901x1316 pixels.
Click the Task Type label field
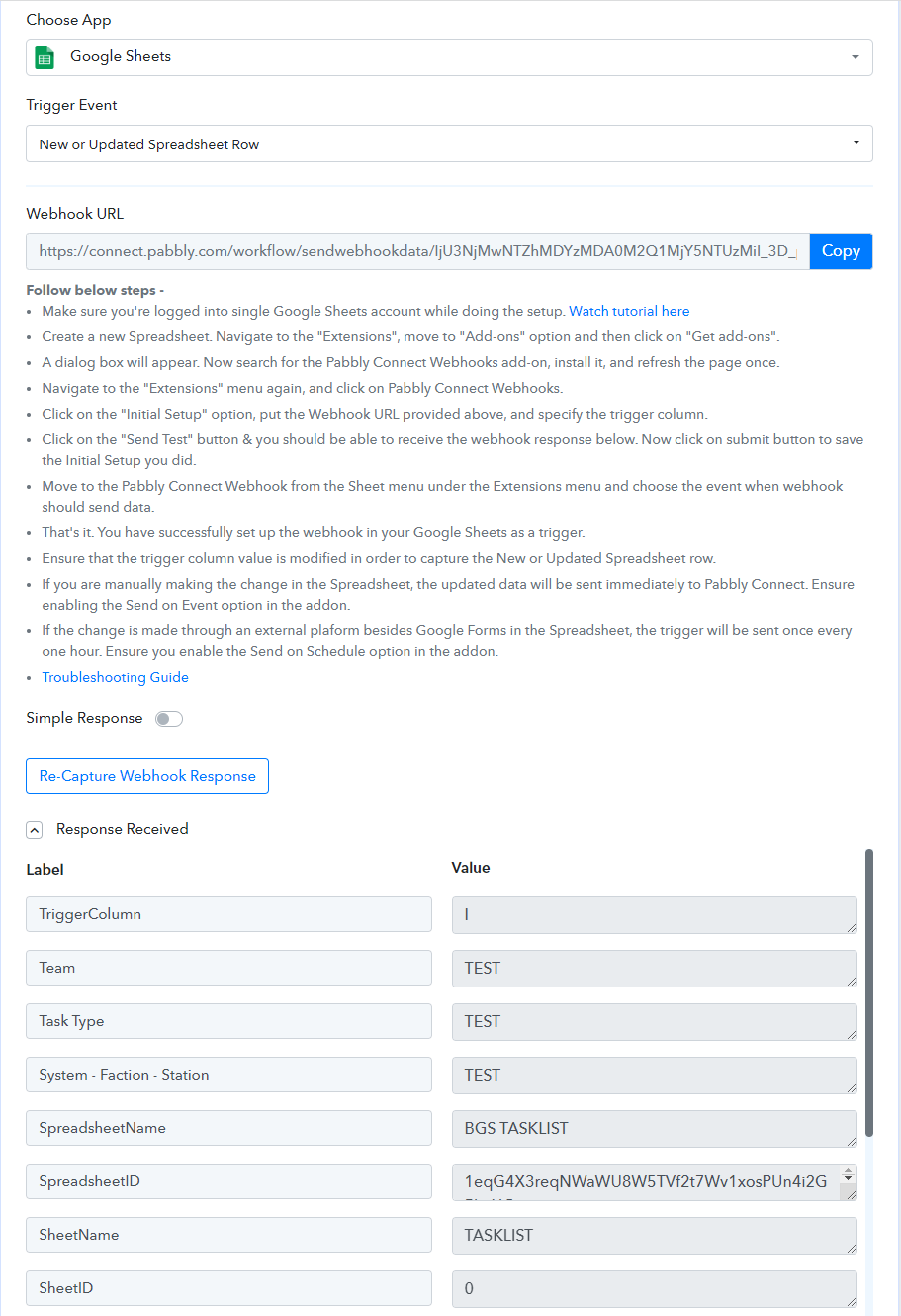pos(228,1021)
